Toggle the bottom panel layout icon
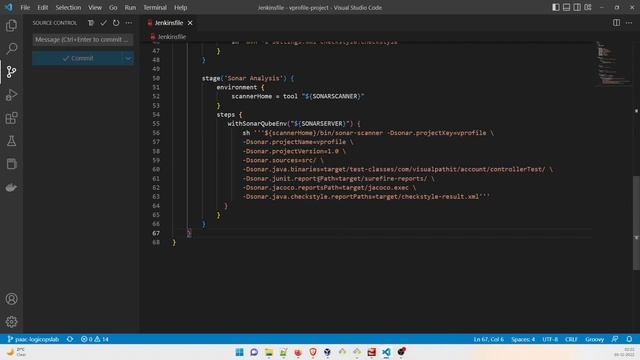This screenshot has width=640, height=360. click(x=566, y=7)
